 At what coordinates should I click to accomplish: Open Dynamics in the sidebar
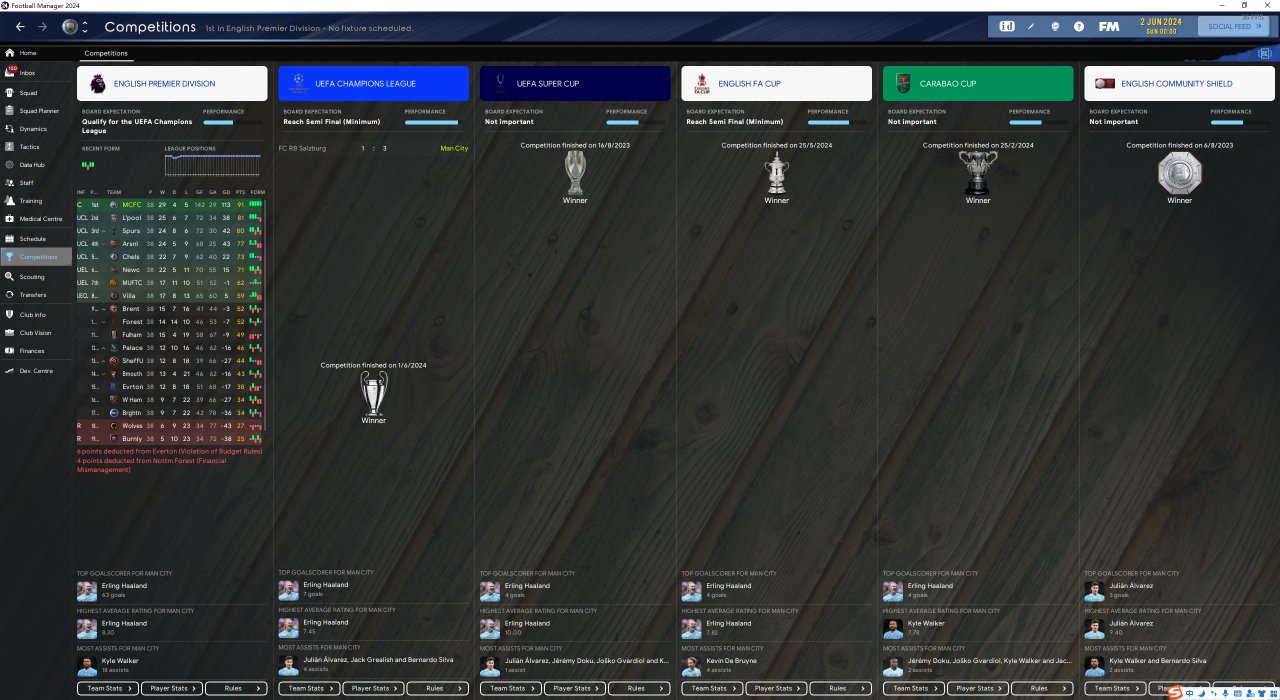coord(37,129)
